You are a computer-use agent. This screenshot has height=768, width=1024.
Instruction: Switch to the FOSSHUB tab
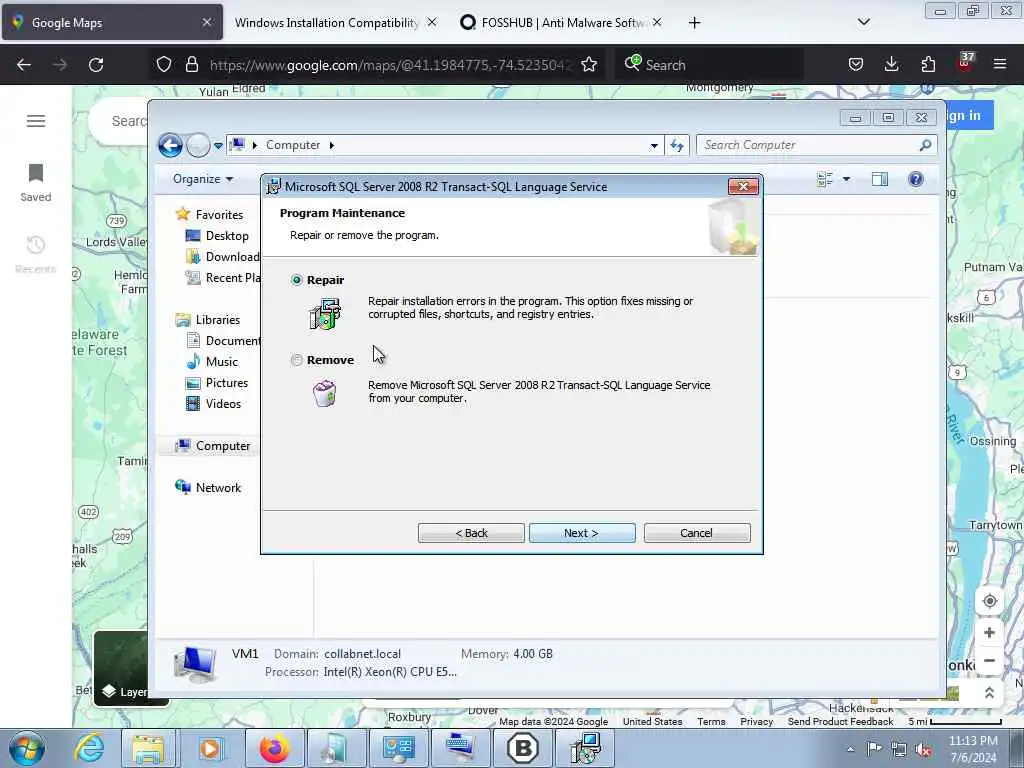[x=562, y=22]
